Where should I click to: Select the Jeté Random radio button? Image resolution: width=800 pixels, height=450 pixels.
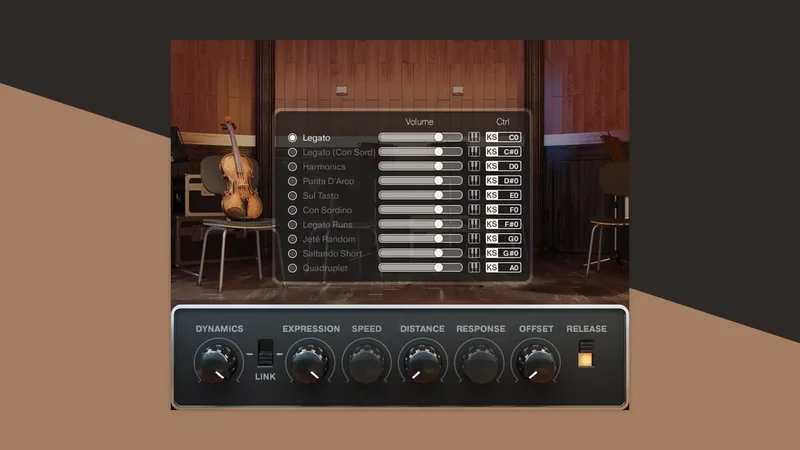coord(292,239)
